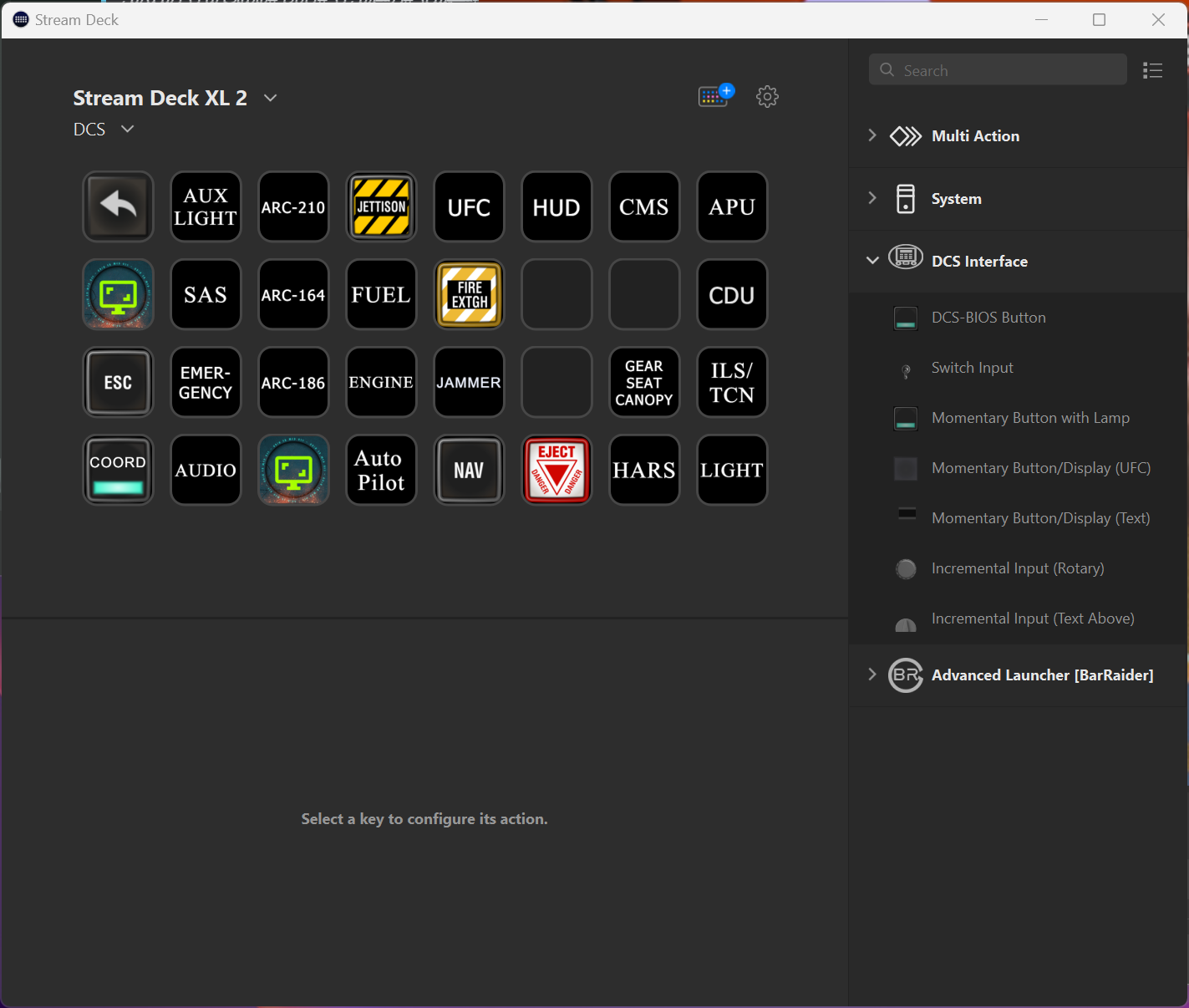Select the yellow JETTISON key

pos(381,206)
